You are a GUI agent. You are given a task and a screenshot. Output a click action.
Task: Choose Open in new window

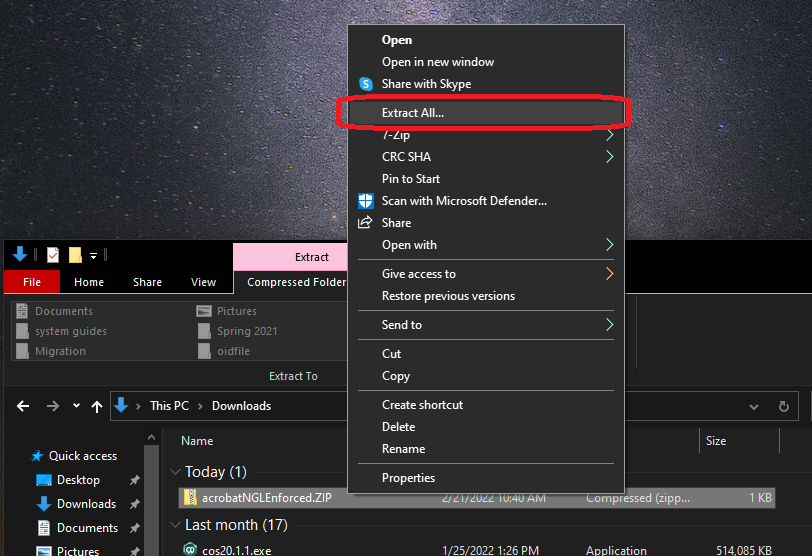coord(486,62)
